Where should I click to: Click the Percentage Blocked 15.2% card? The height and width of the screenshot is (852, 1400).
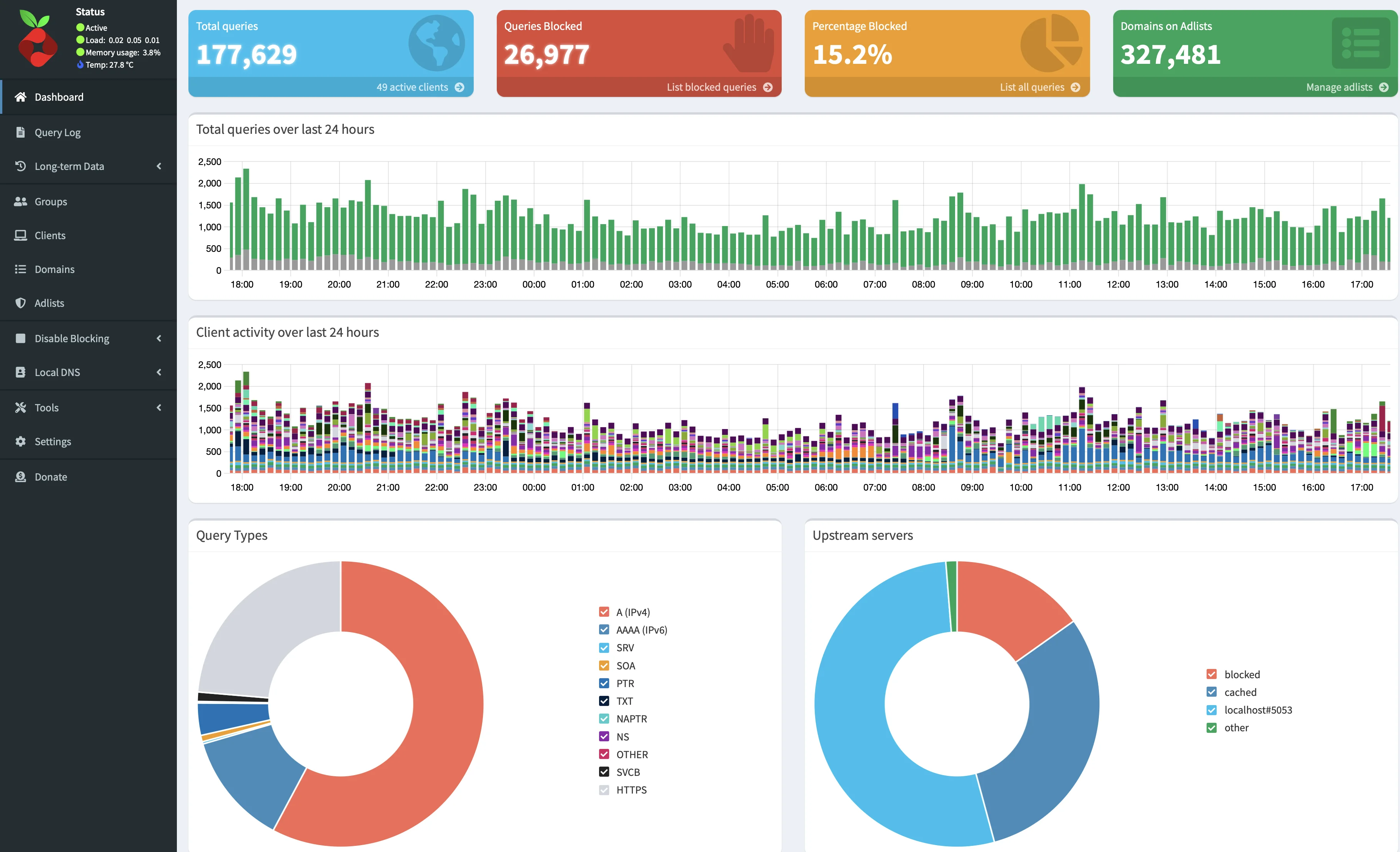tap(947, 53)
